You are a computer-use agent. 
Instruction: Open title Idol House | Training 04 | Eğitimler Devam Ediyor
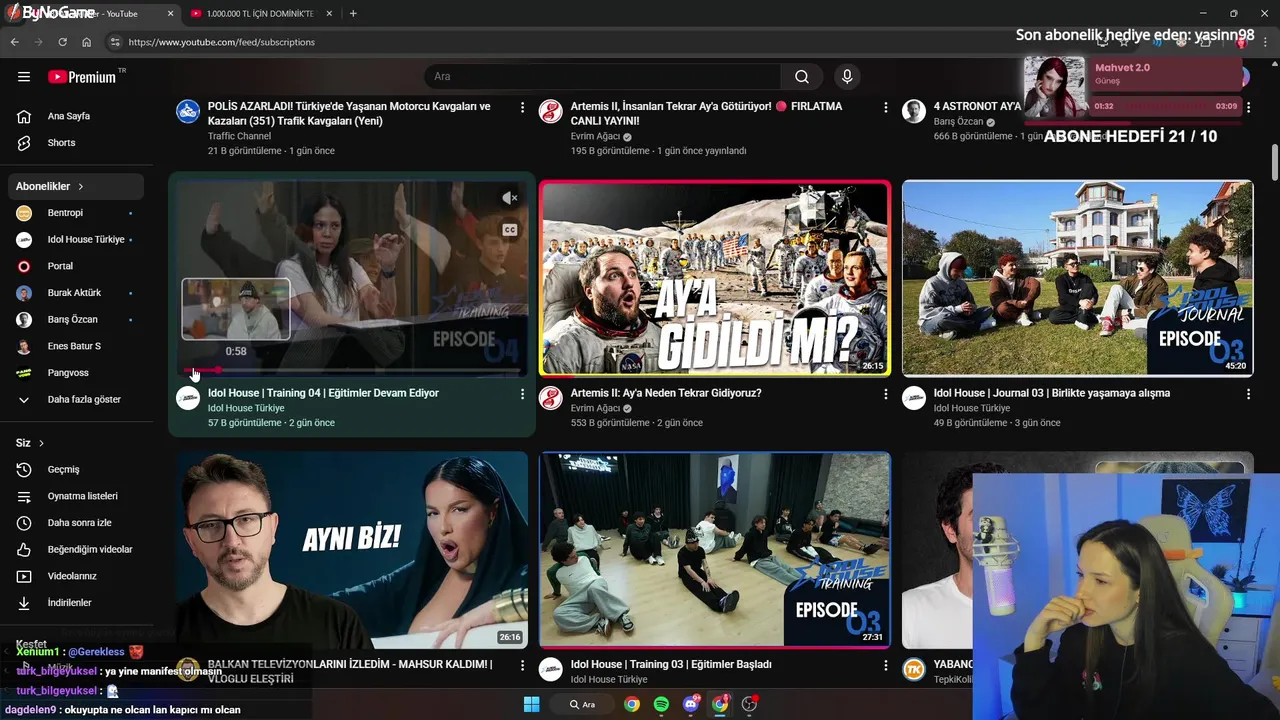(323, 393)
